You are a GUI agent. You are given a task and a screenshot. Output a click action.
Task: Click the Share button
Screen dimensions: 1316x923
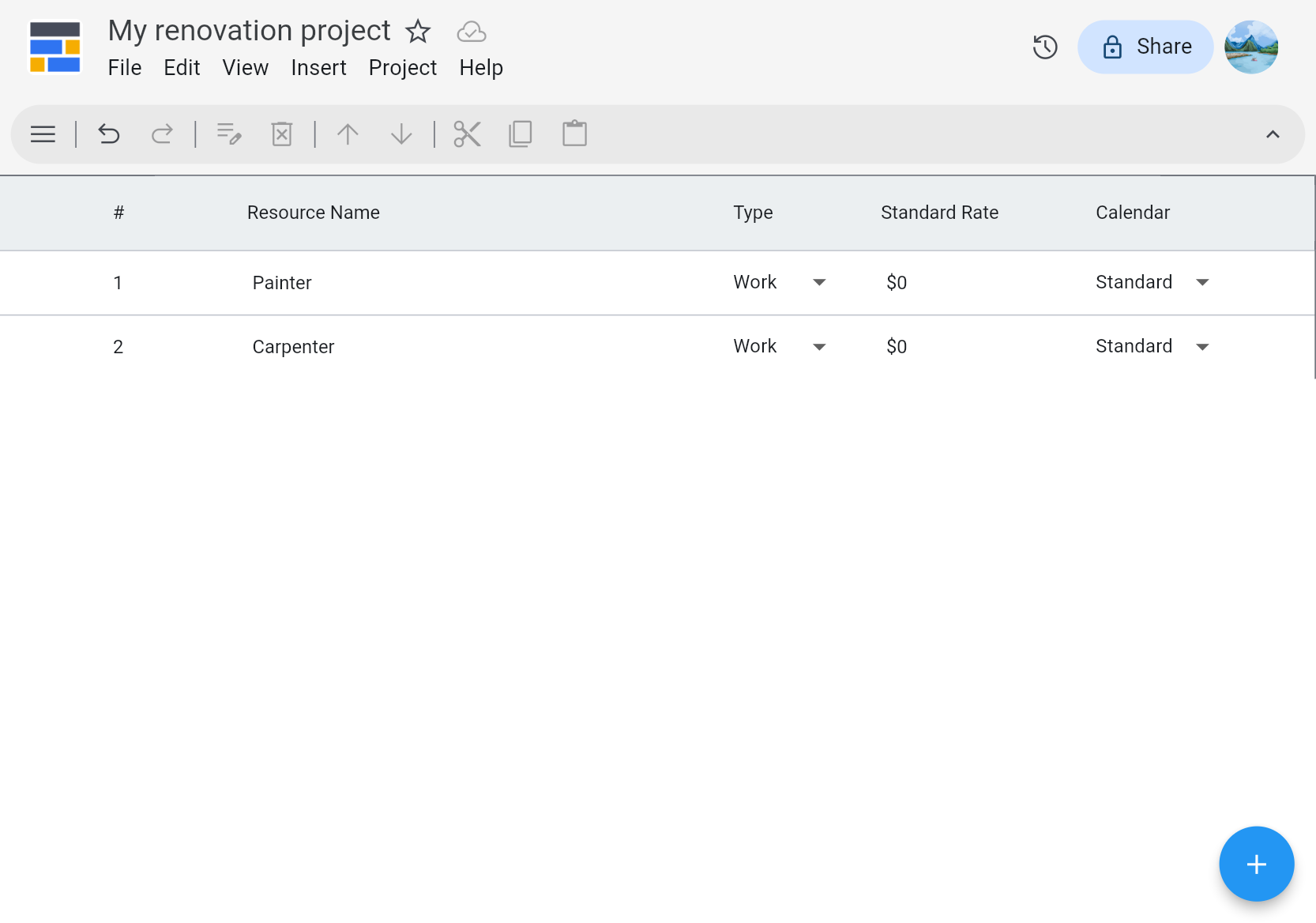click(1145, 47)
